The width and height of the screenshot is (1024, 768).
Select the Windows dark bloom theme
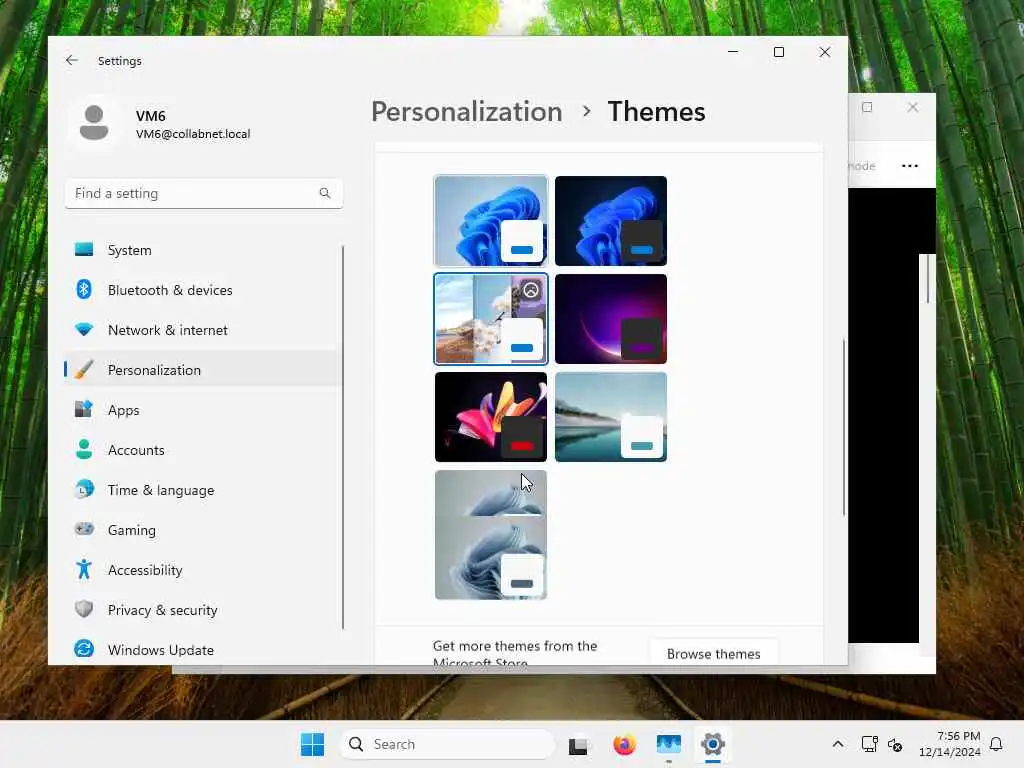[611, 221]
